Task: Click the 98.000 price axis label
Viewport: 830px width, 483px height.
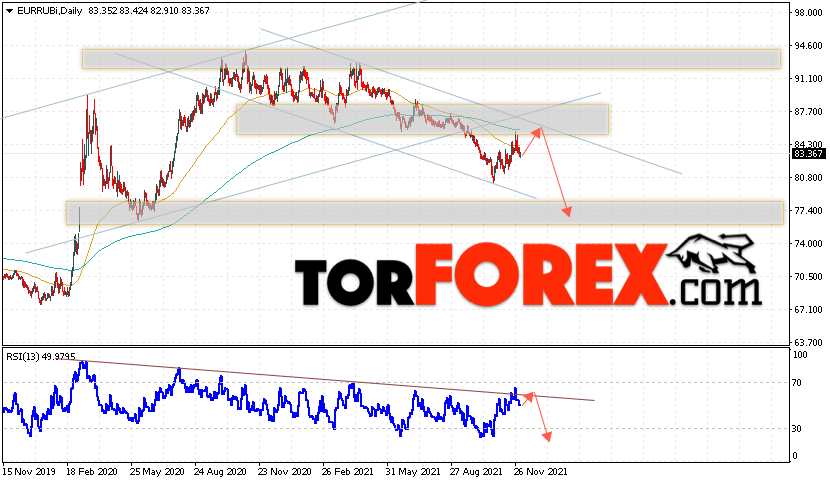Action: click(808, 12)
